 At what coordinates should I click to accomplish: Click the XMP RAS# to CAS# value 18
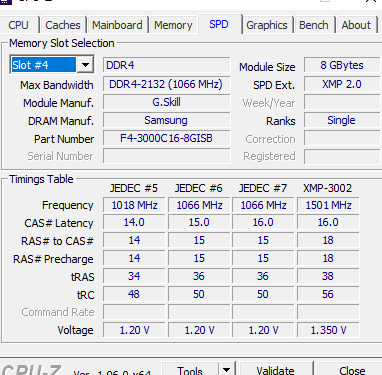[x=328, y=240]
